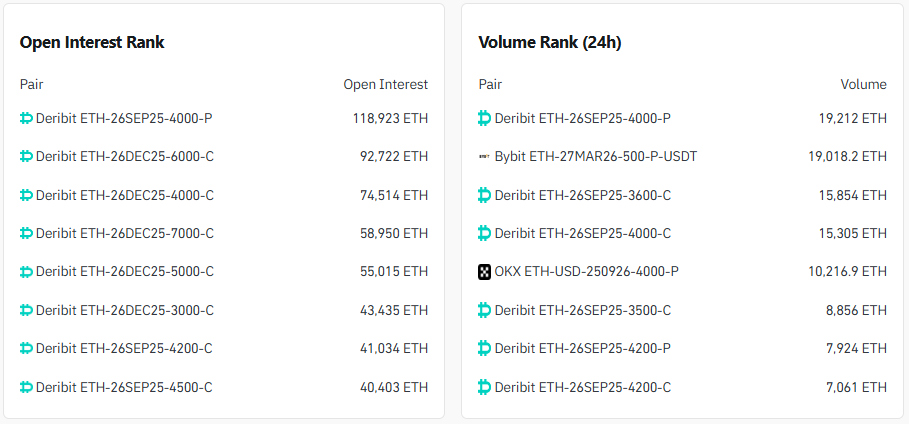The width and height of the screenshot is (909, 424).
Task: Select the 74,514 ETH open interest value
Action: pyautogui.click(x=394, y=195)
